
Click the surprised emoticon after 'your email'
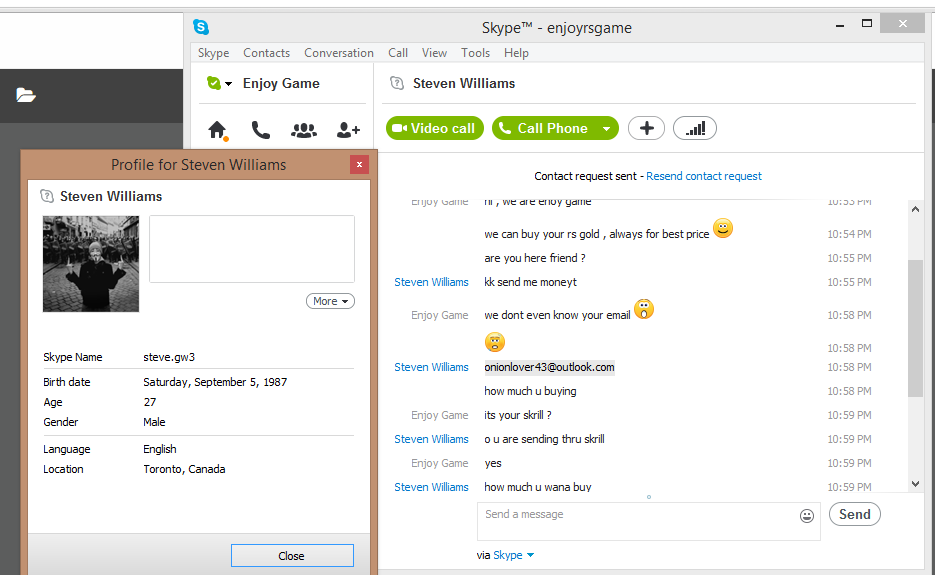pyautogui.click(x=644, y=309)
